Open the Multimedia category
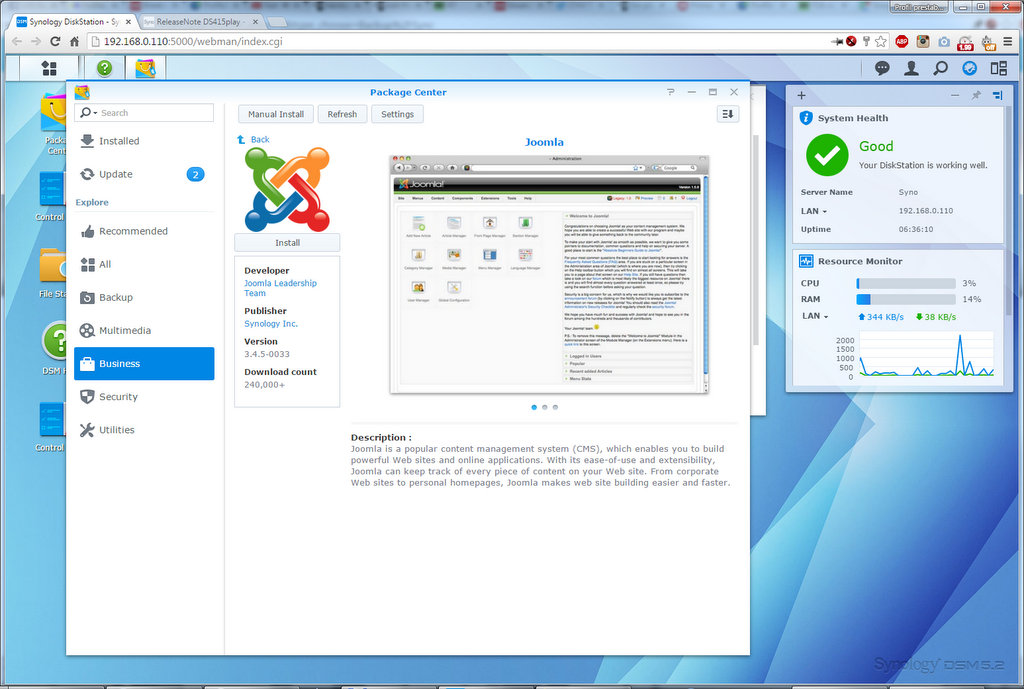1024x689 pixels. point(144,330)
